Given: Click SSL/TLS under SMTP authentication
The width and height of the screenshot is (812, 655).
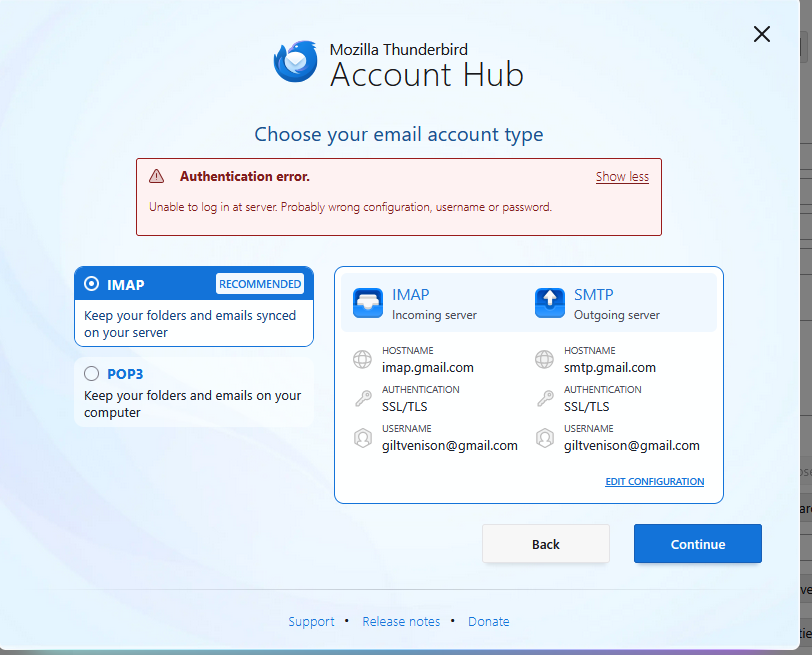Looking at the screenshot, I should pos(586,406).
